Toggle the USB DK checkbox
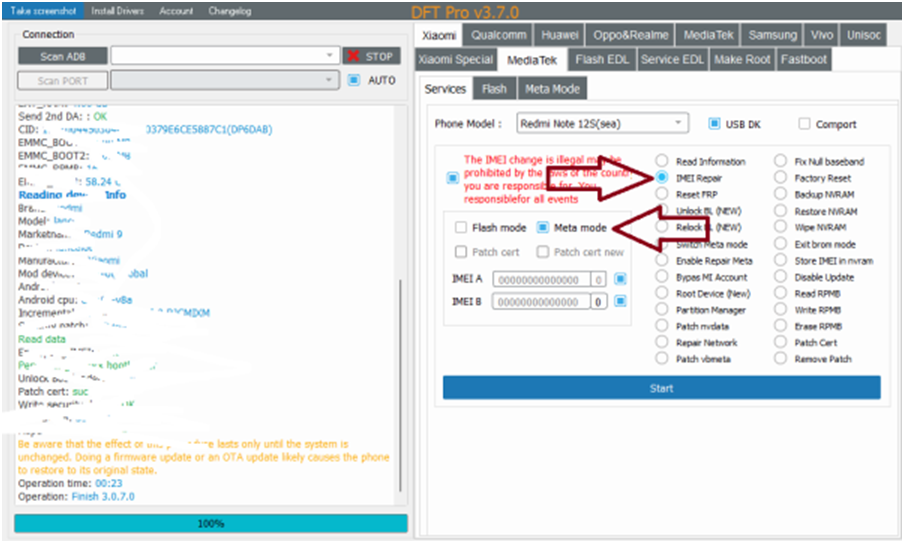 coord(714,123)
